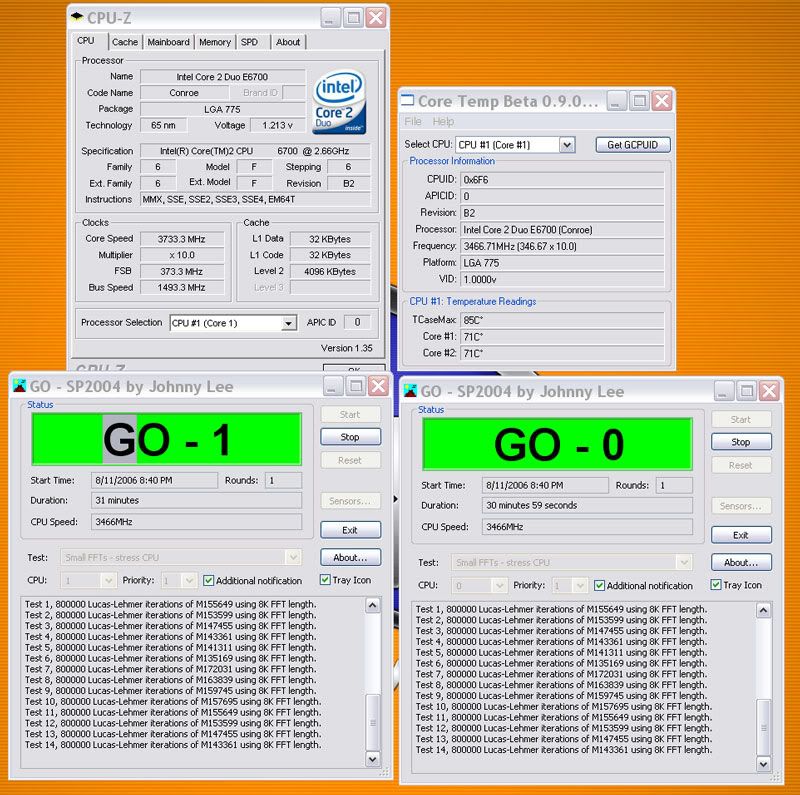This screenshot has height=795, width=800.
Task: Click the Get GCPUID button
Action: [x=633, y=145]
